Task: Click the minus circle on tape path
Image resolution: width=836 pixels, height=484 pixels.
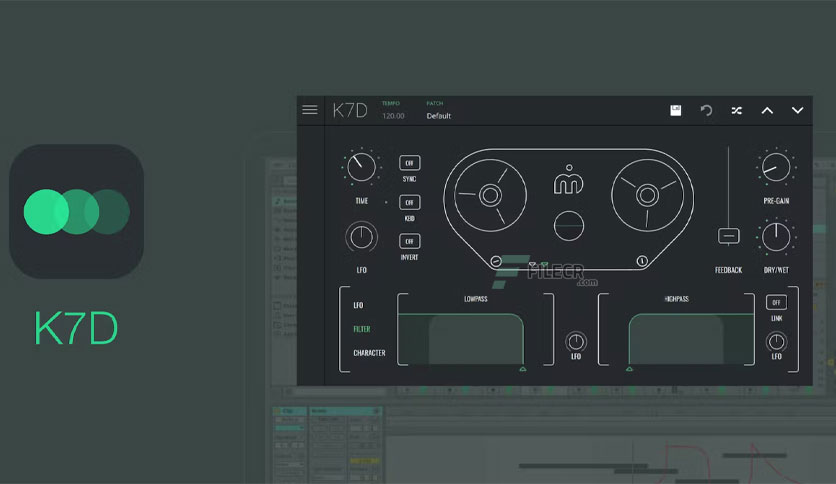Action: pos(496,261)
